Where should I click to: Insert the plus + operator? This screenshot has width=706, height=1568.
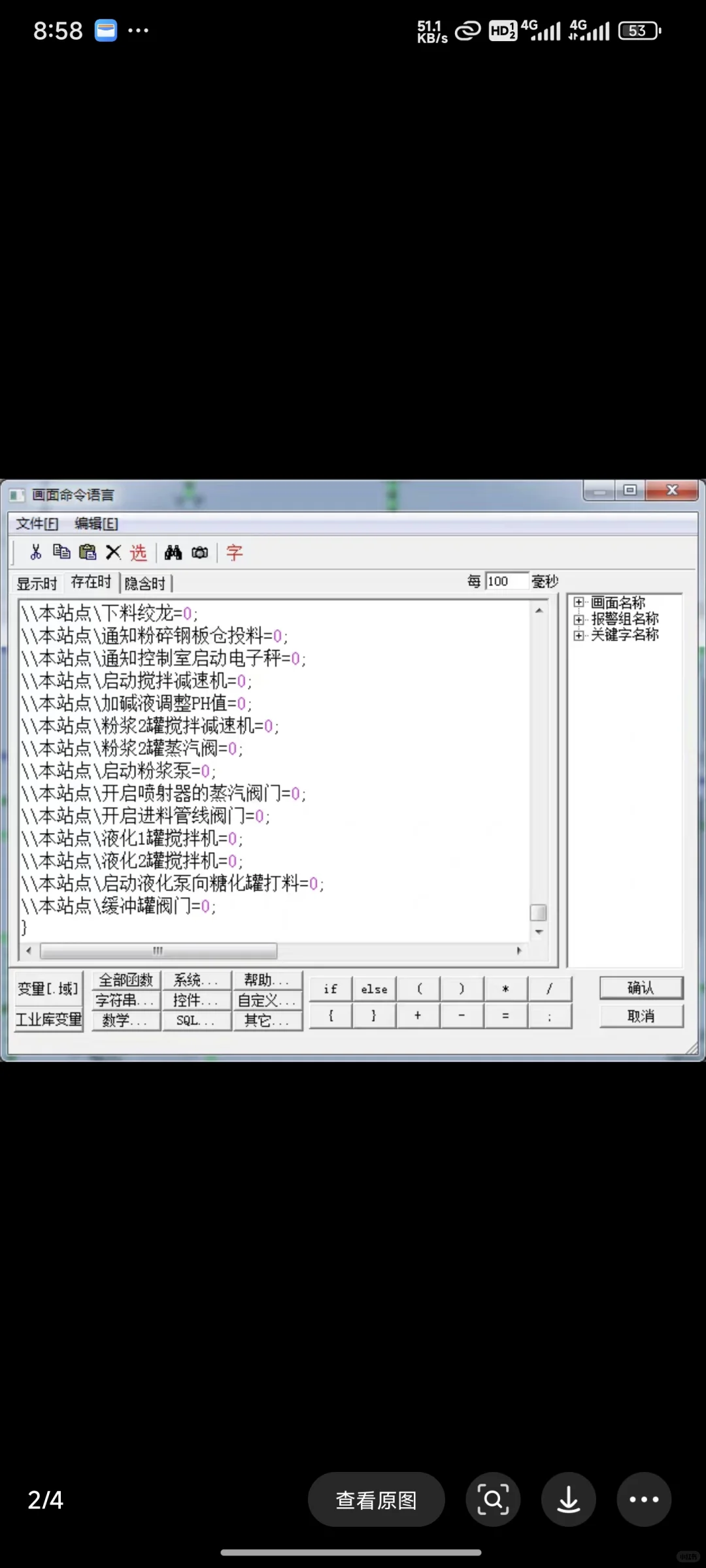(418, 1016)
